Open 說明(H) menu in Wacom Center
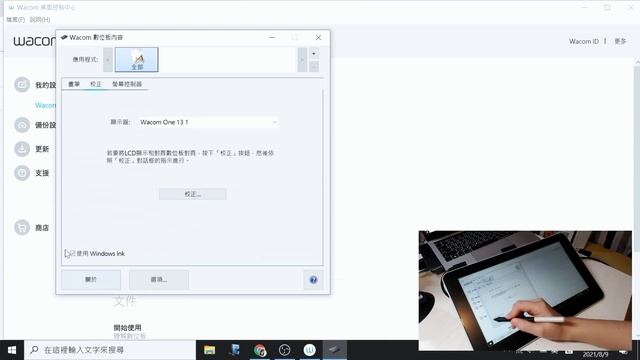The image size is (640, 360). click(40, 20)
